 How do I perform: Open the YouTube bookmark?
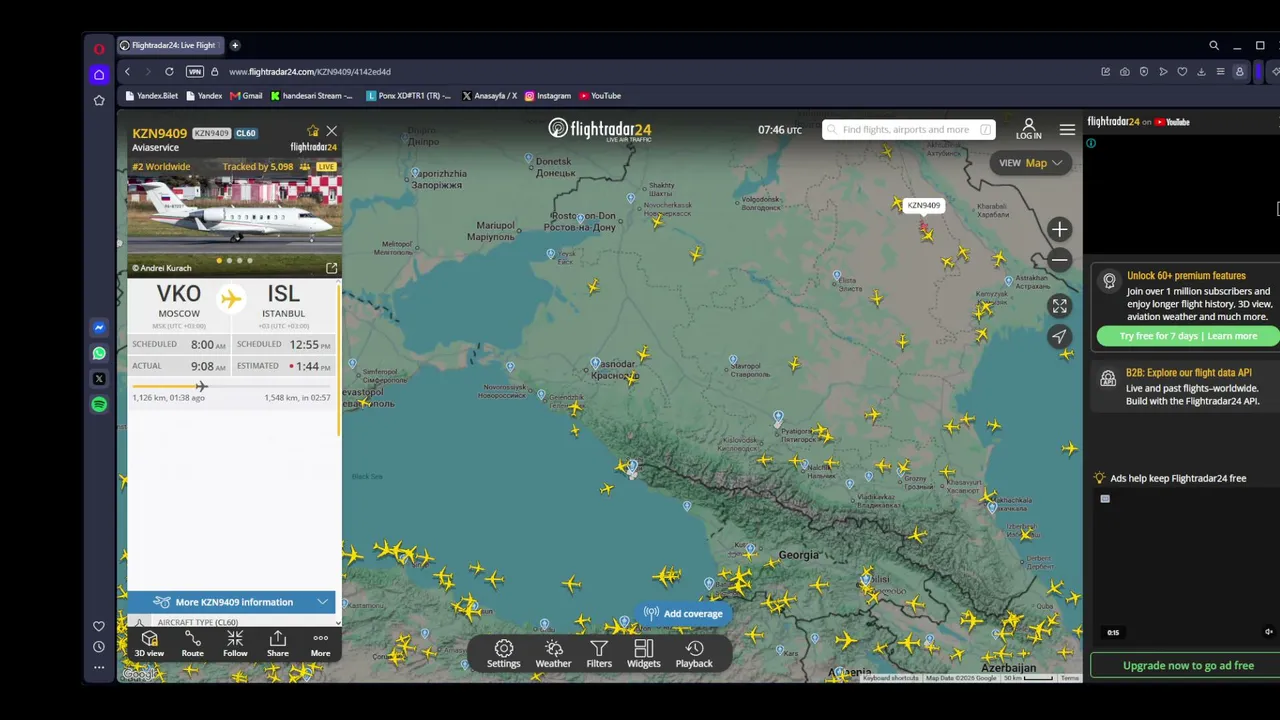point(600,96)
